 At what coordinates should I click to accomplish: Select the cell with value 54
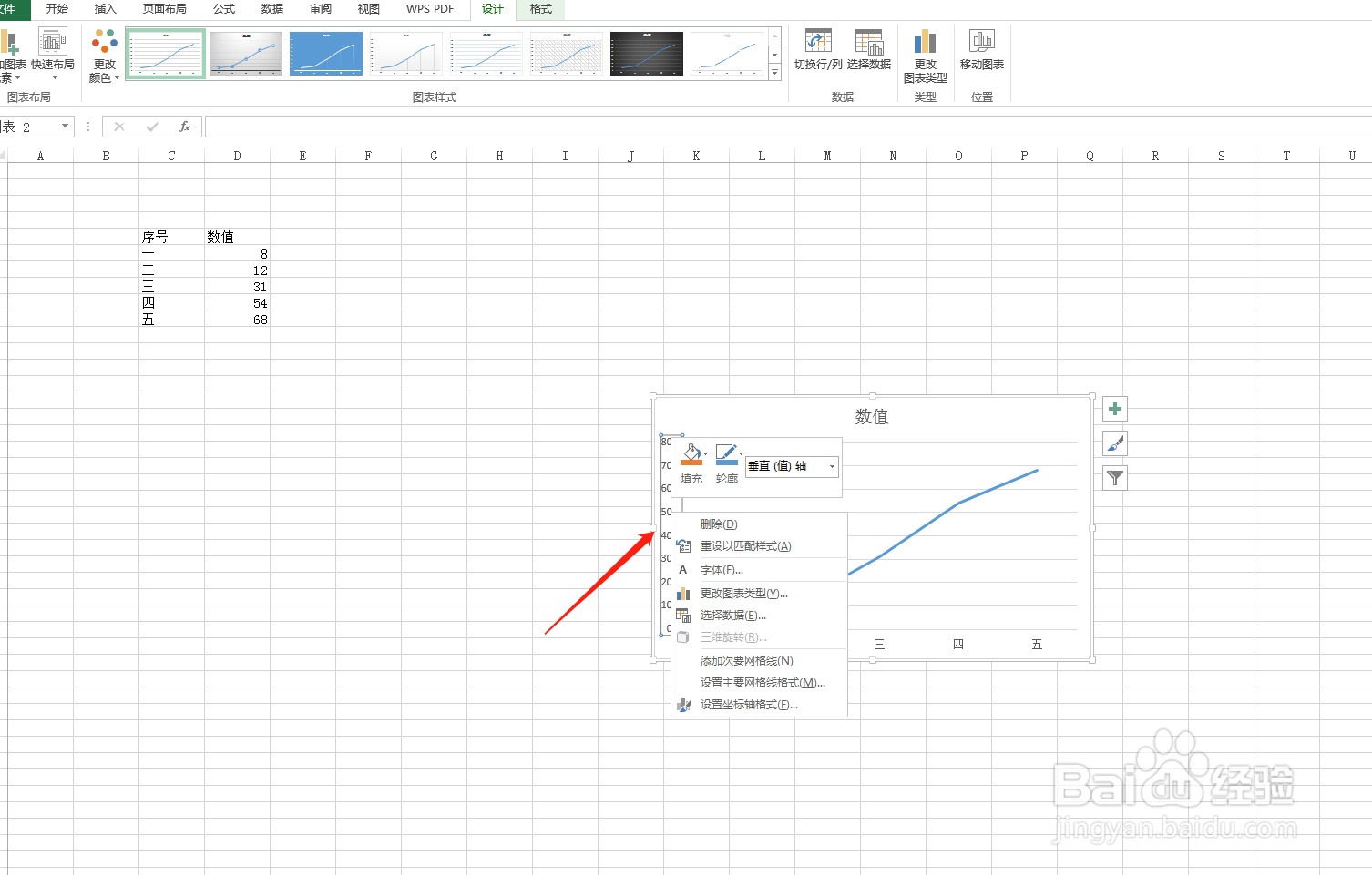(237, 303)
